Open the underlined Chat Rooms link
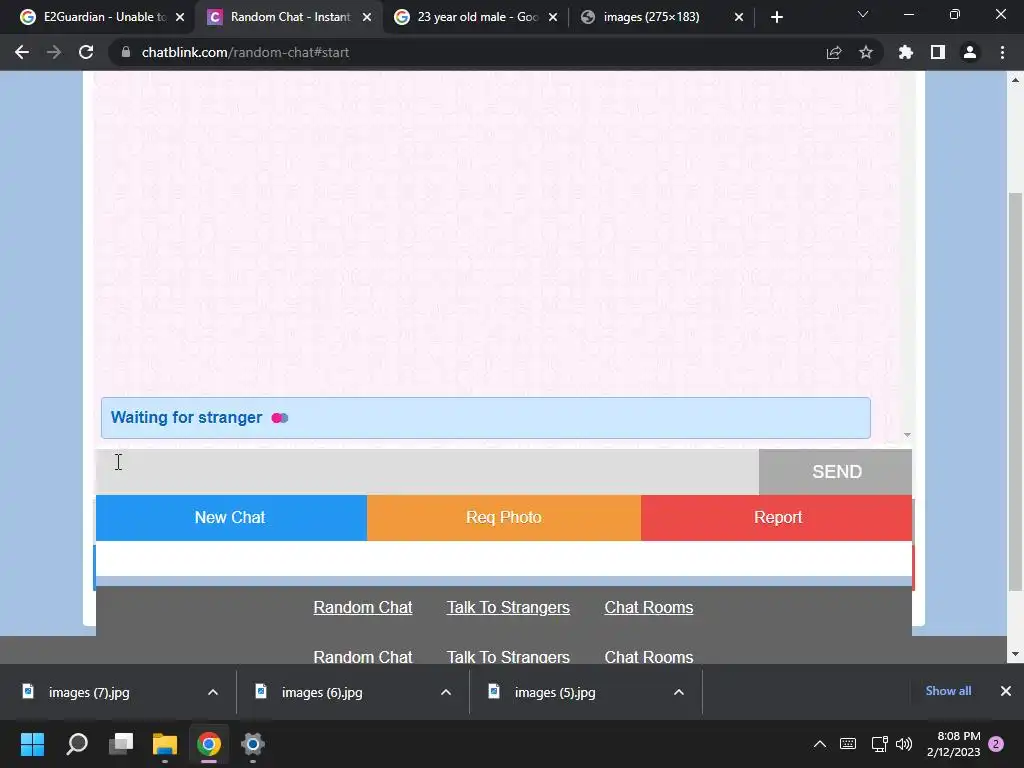 coord(648,607)
